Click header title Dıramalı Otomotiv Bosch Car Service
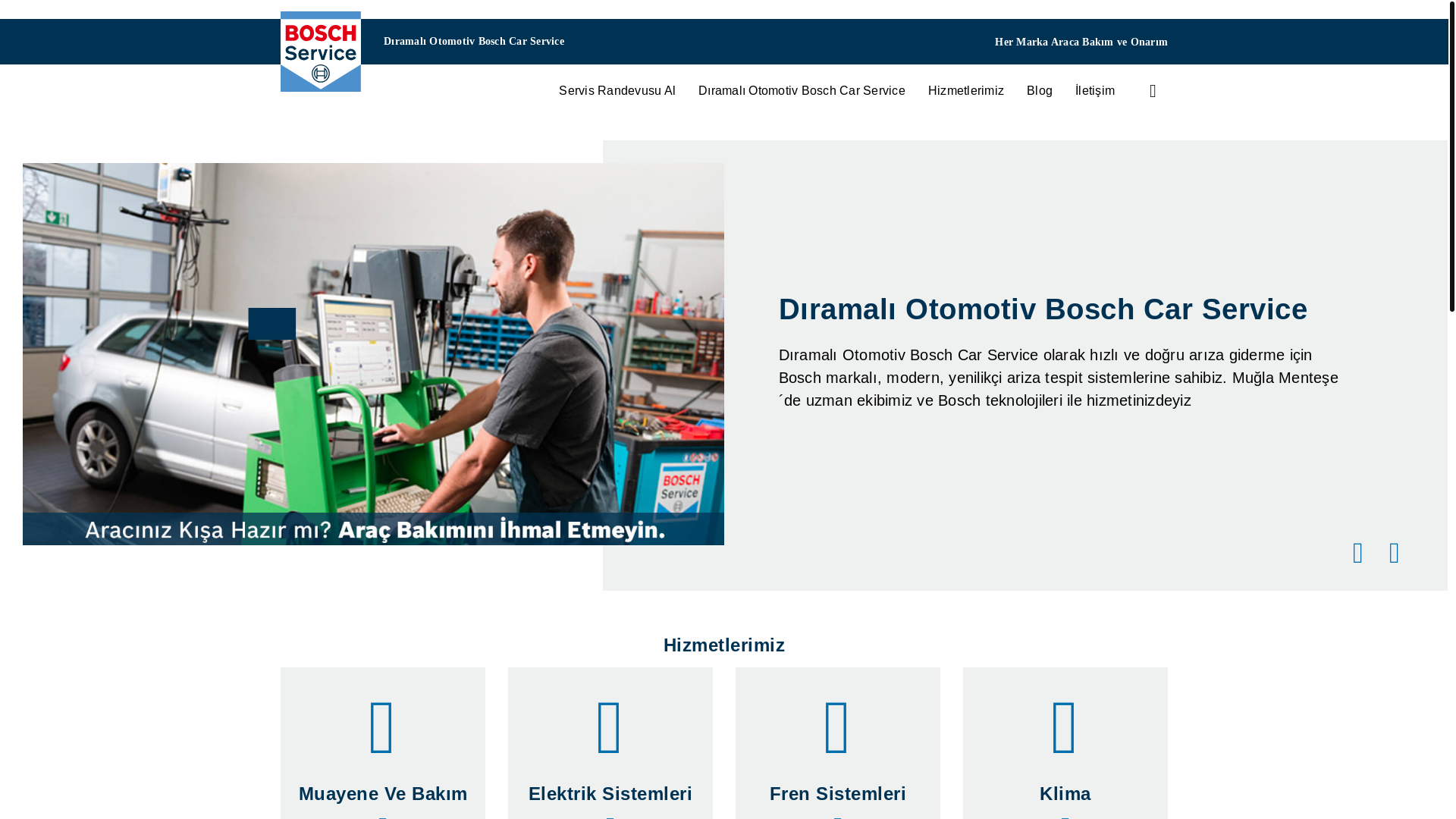The image size is (1456, 819). pos(474,42)
